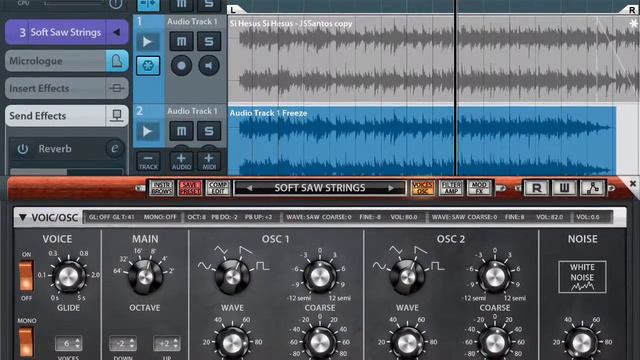Tap track 2 play arrow button

click(x=148, y=131)
